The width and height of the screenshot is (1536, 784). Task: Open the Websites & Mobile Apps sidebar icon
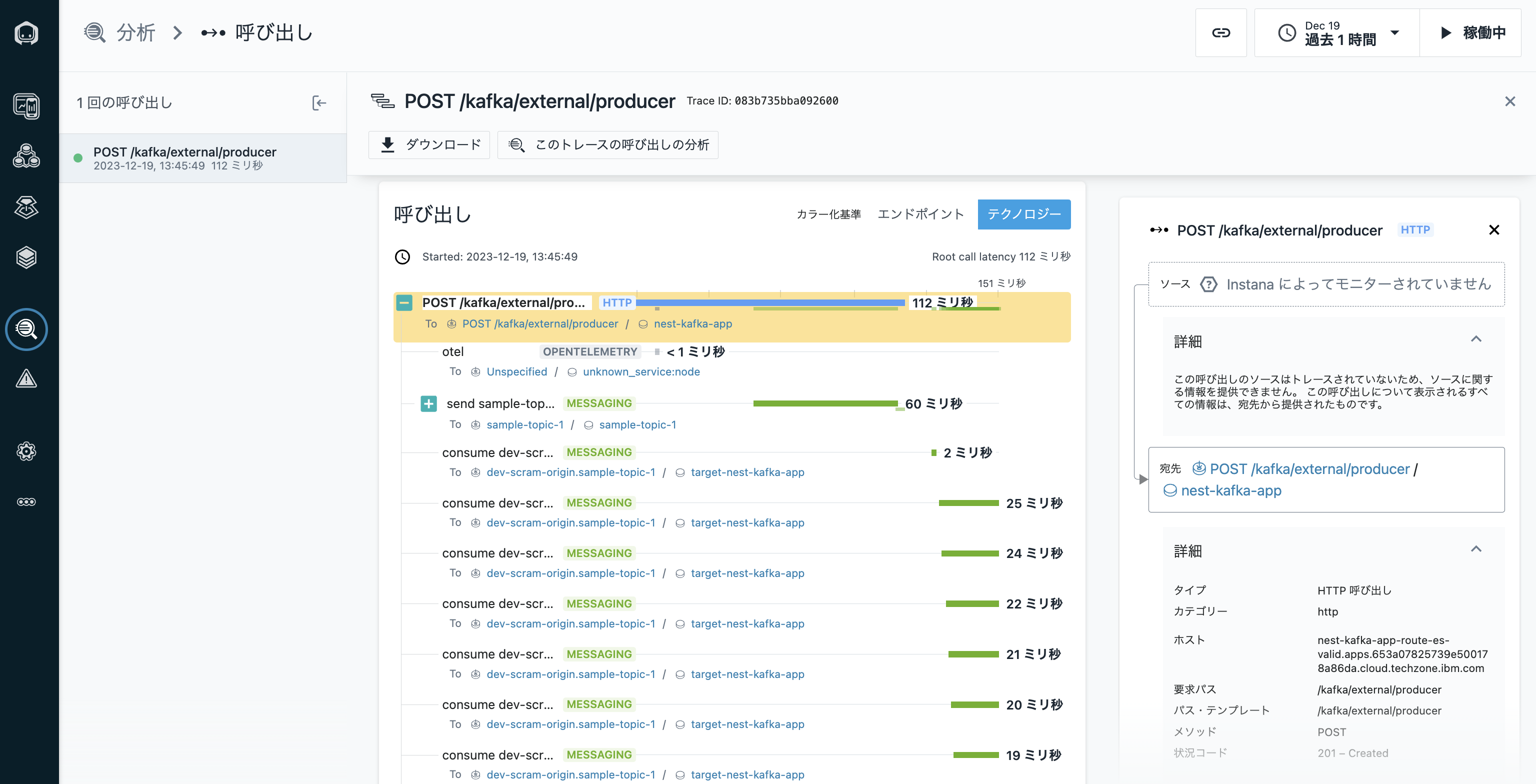click(26, 106)
